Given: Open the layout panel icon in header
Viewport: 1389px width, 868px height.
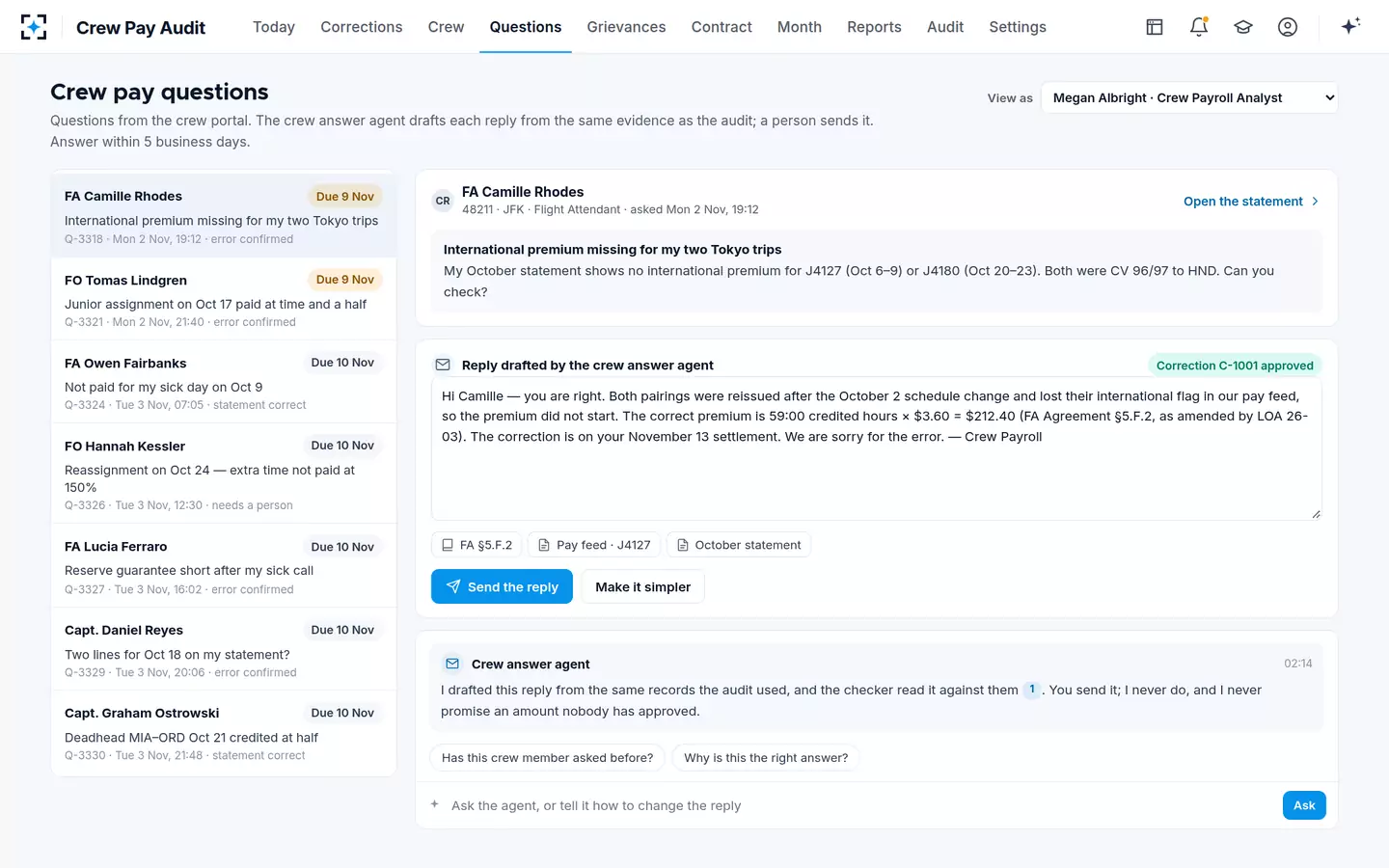Looking at the screenshot, I should tap(1155, 27).
